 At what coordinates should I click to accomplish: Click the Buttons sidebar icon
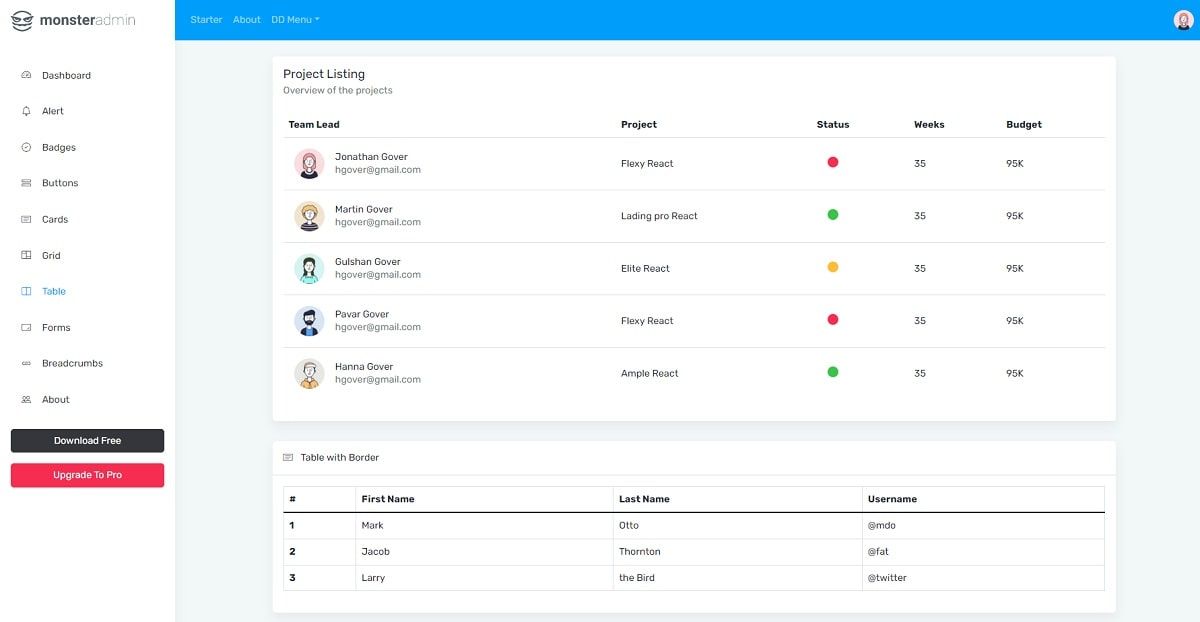click(24, 183)
